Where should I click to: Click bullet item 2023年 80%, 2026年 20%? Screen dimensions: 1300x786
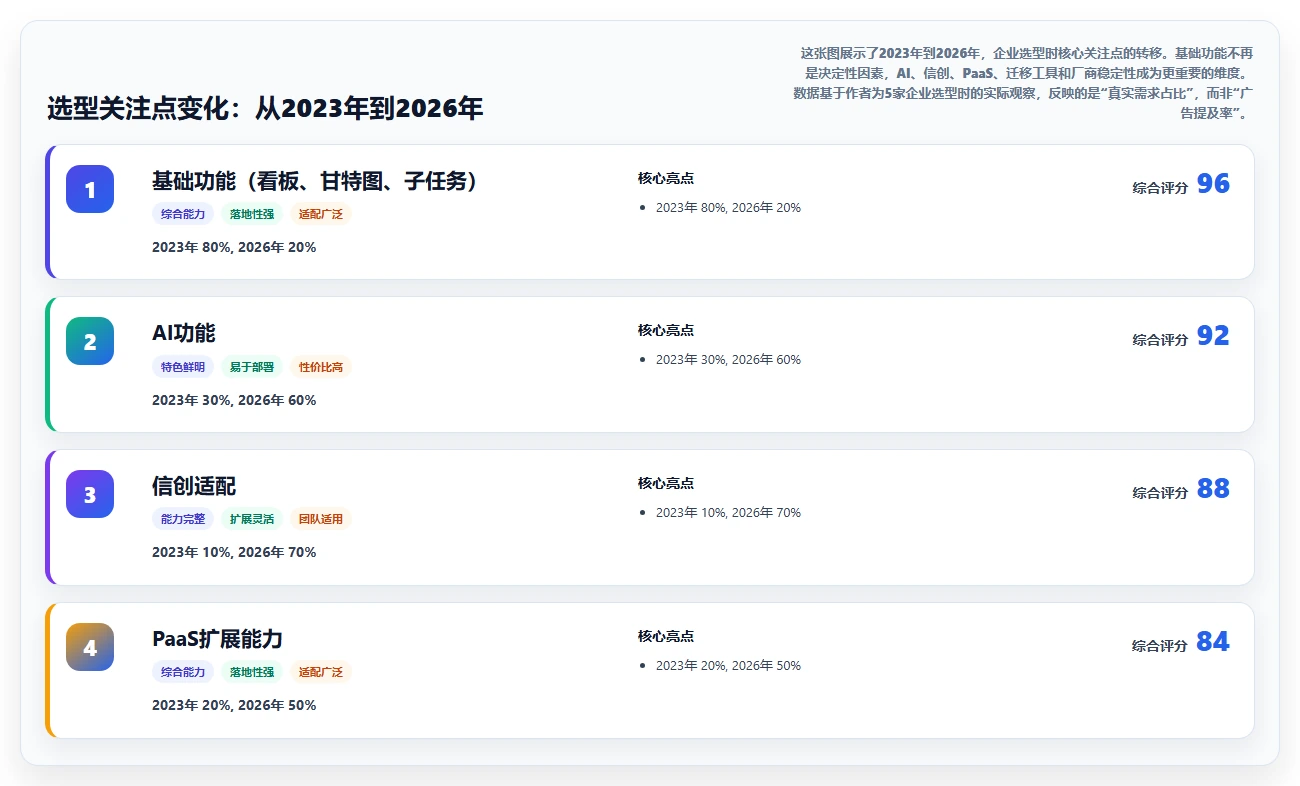point(728,208)
